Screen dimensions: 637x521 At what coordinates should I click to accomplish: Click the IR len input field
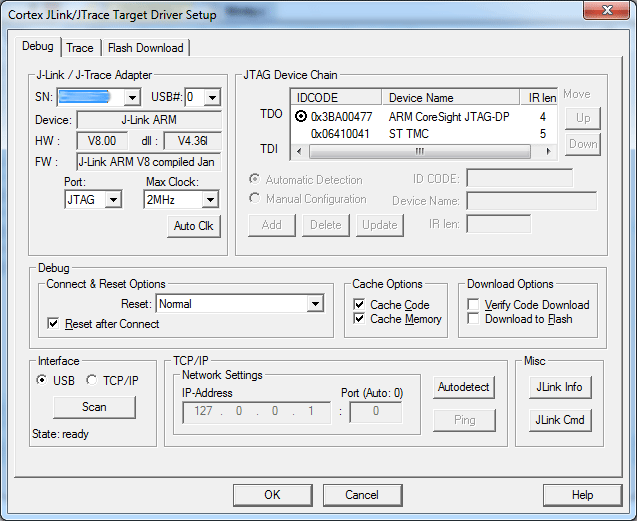tap(498, 224)
